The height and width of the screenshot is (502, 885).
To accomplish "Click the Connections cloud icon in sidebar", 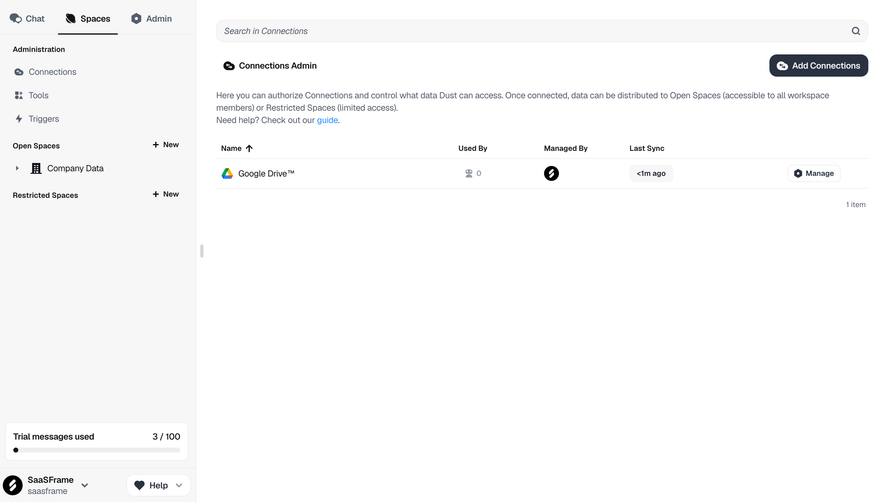I will pos(19,72).
